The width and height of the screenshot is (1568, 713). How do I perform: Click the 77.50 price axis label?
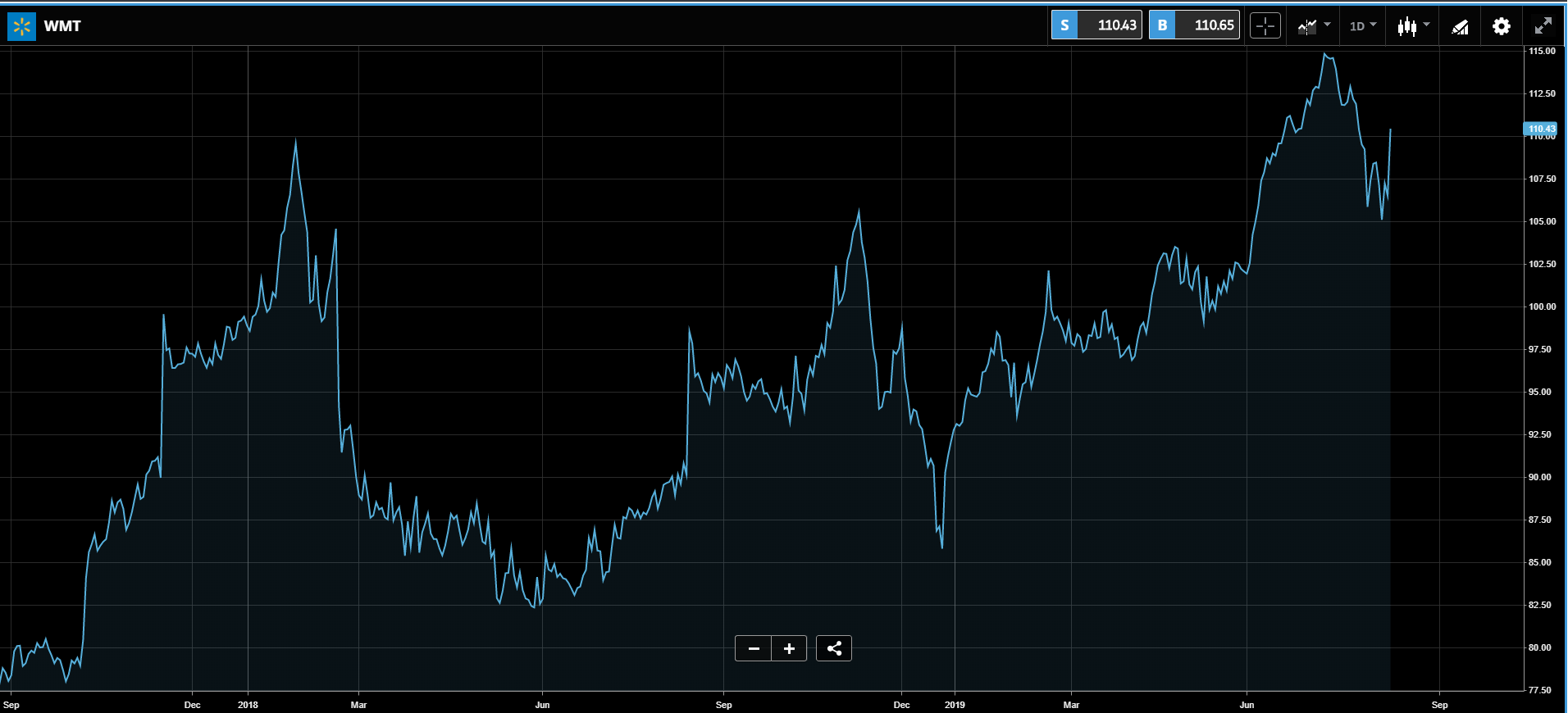pos(1540,690)
